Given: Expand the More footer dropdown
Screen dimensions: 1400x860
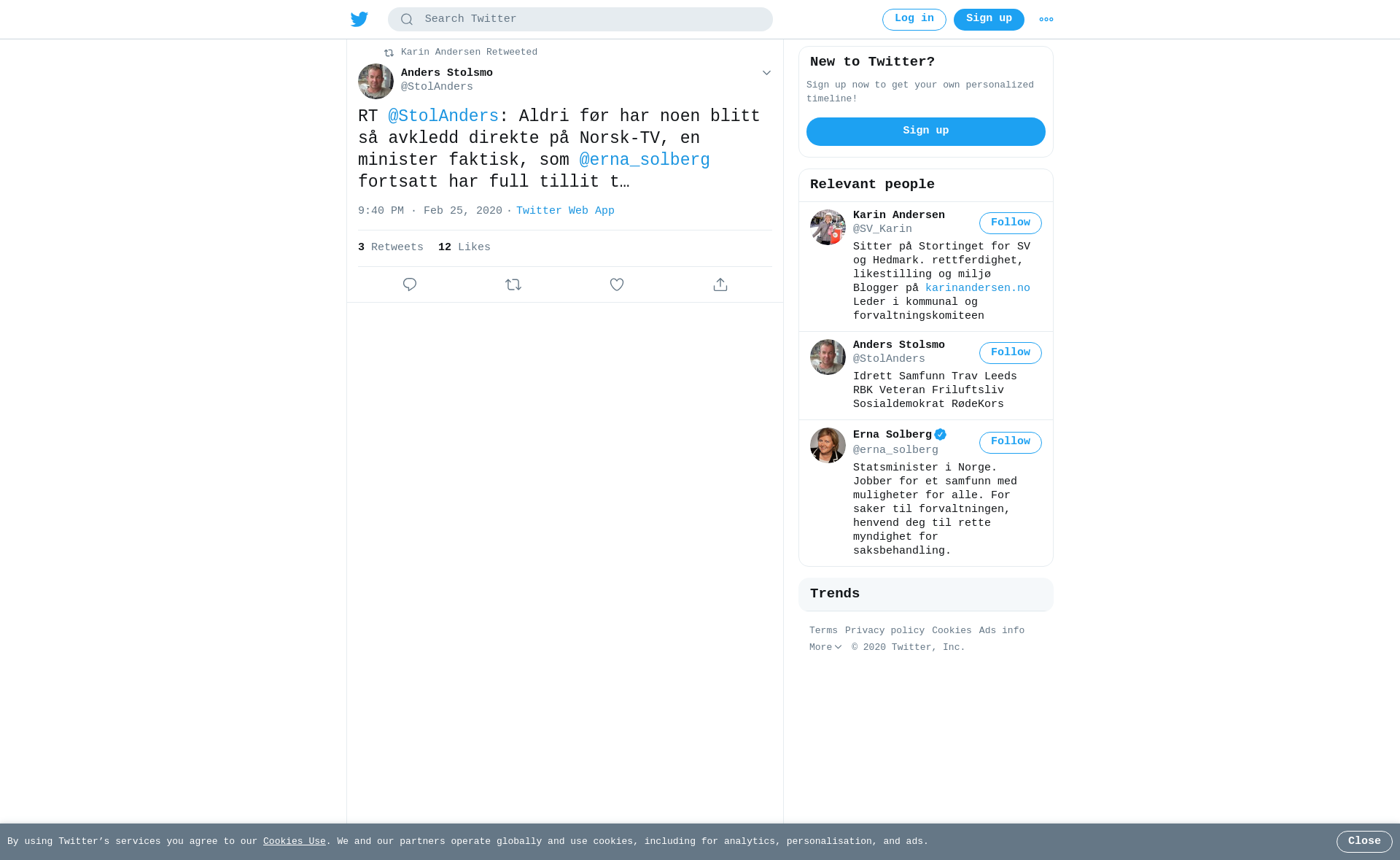Looking at the screenshot, I should 825,648.
